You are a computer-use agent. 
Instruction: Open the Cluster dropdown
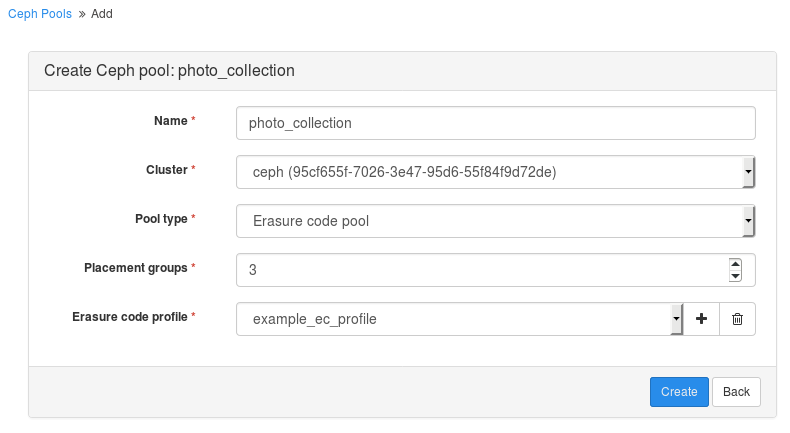[495, 172]
